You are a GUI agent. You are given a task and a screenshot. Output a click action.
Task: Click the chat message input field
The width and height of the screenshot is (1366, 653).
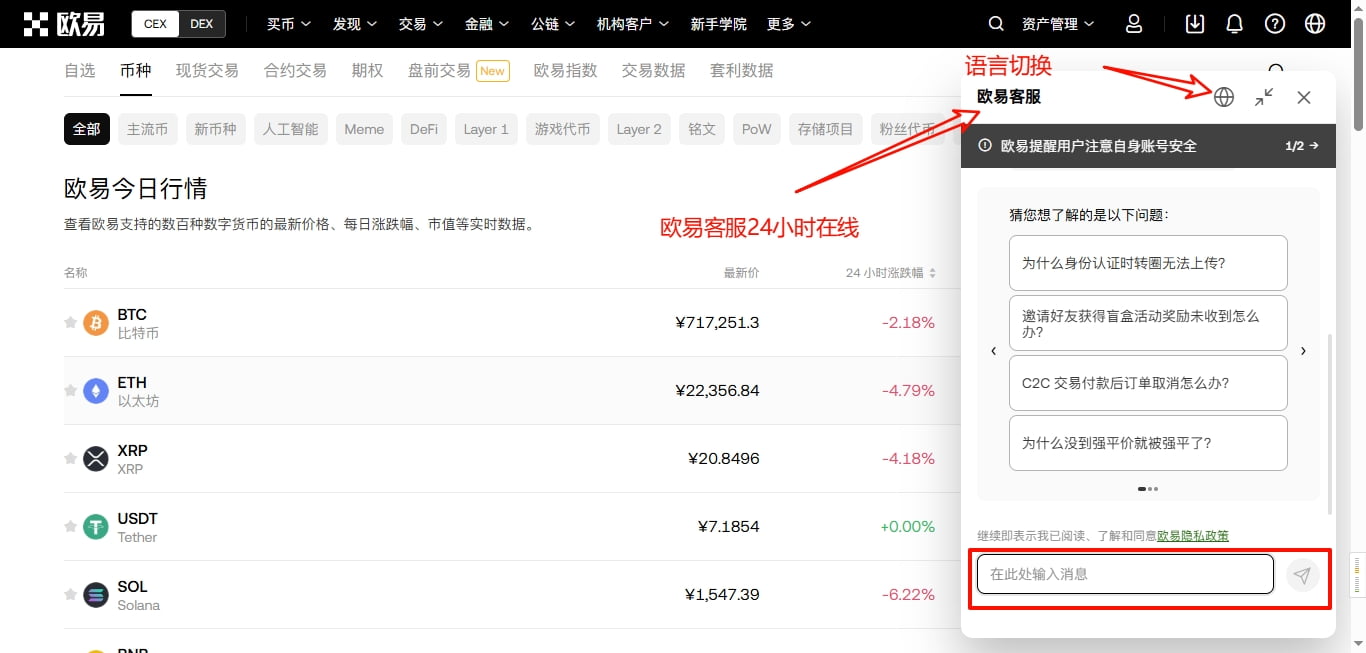1124,574
